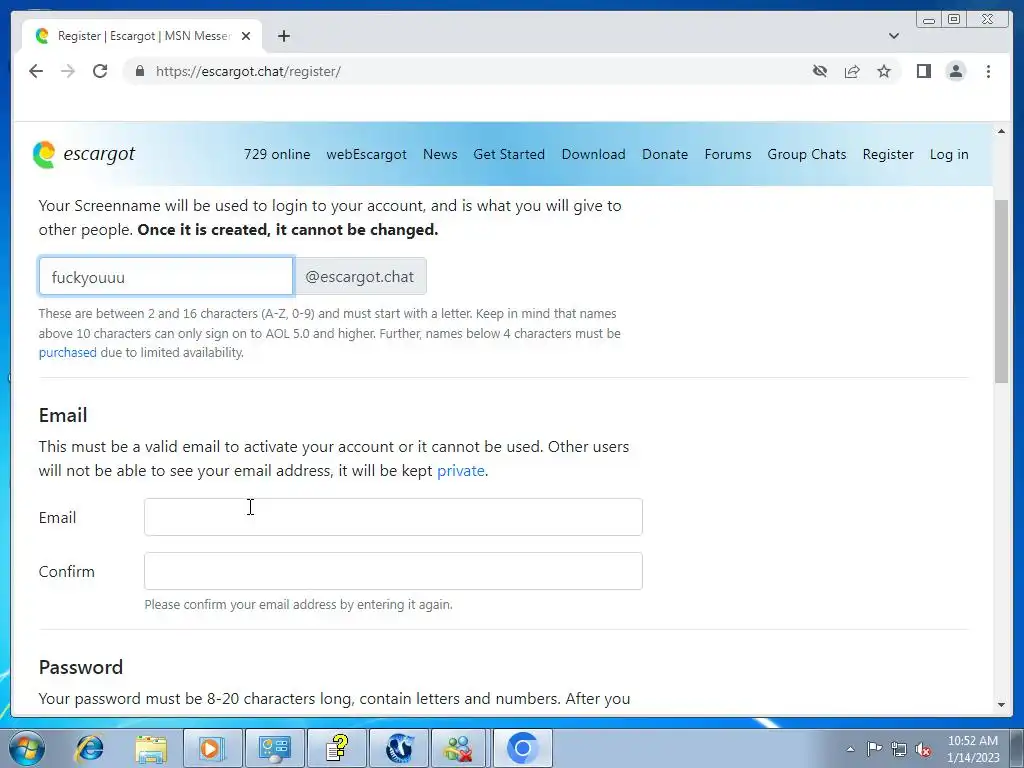This screenshot has height=768, width=1024.
Task: Click the @escargot.chat suffix label
Action: [x=360, y=276]
